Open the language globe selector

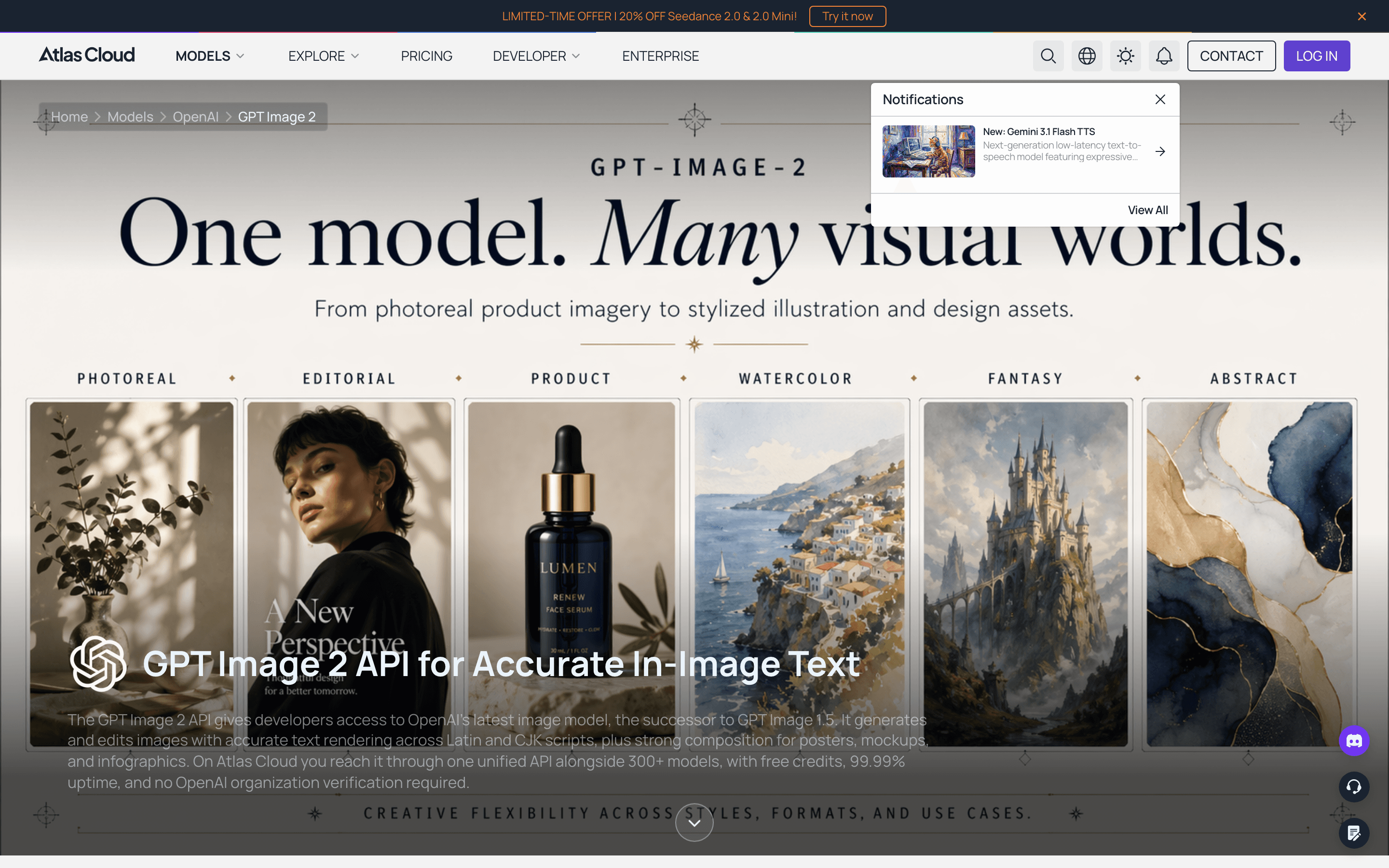click(1087, 55)
